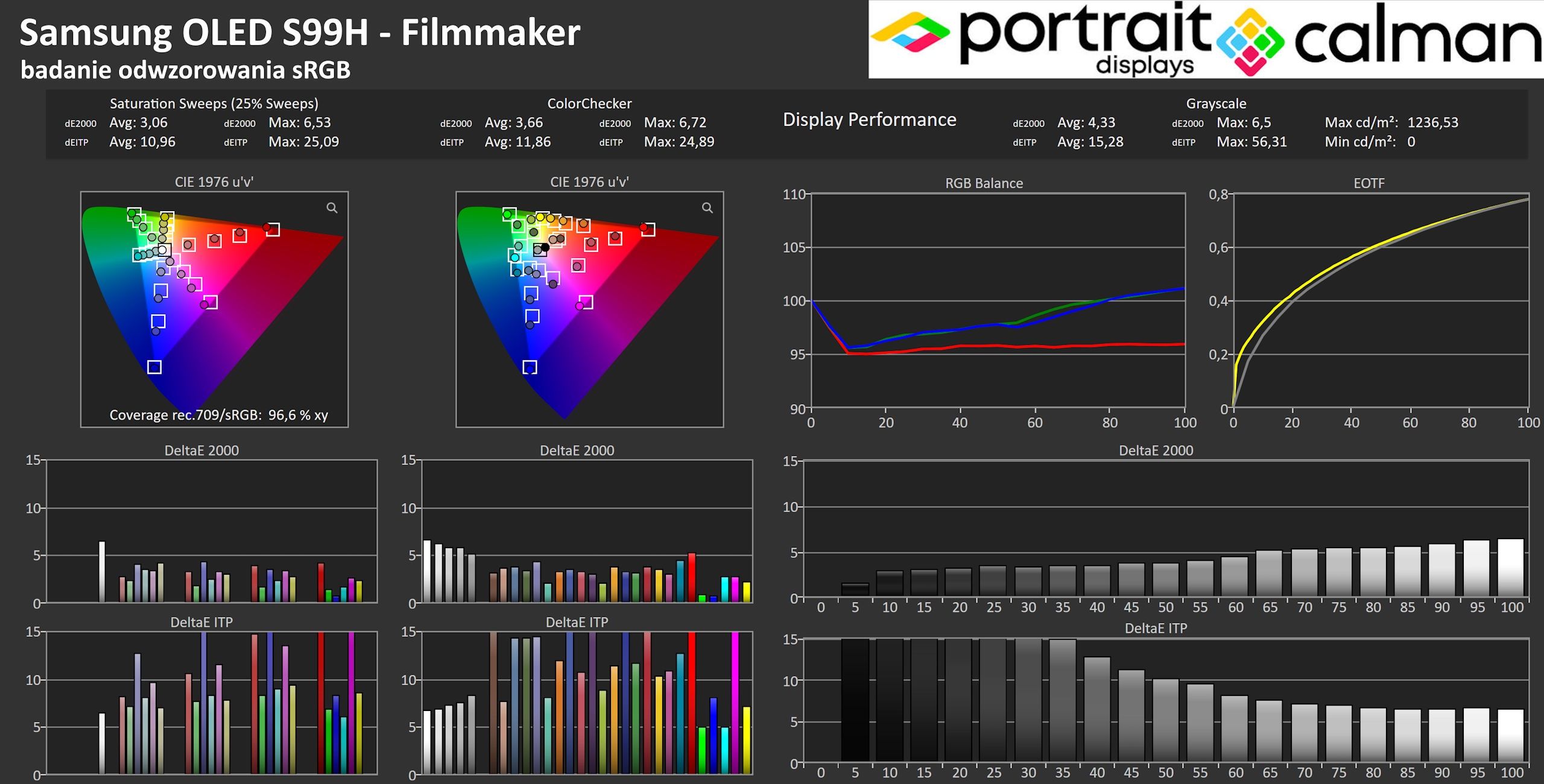
Task: Select the ColorChecker dE2000 "Avg: 3,66" value
Action: tap(514, 122)
